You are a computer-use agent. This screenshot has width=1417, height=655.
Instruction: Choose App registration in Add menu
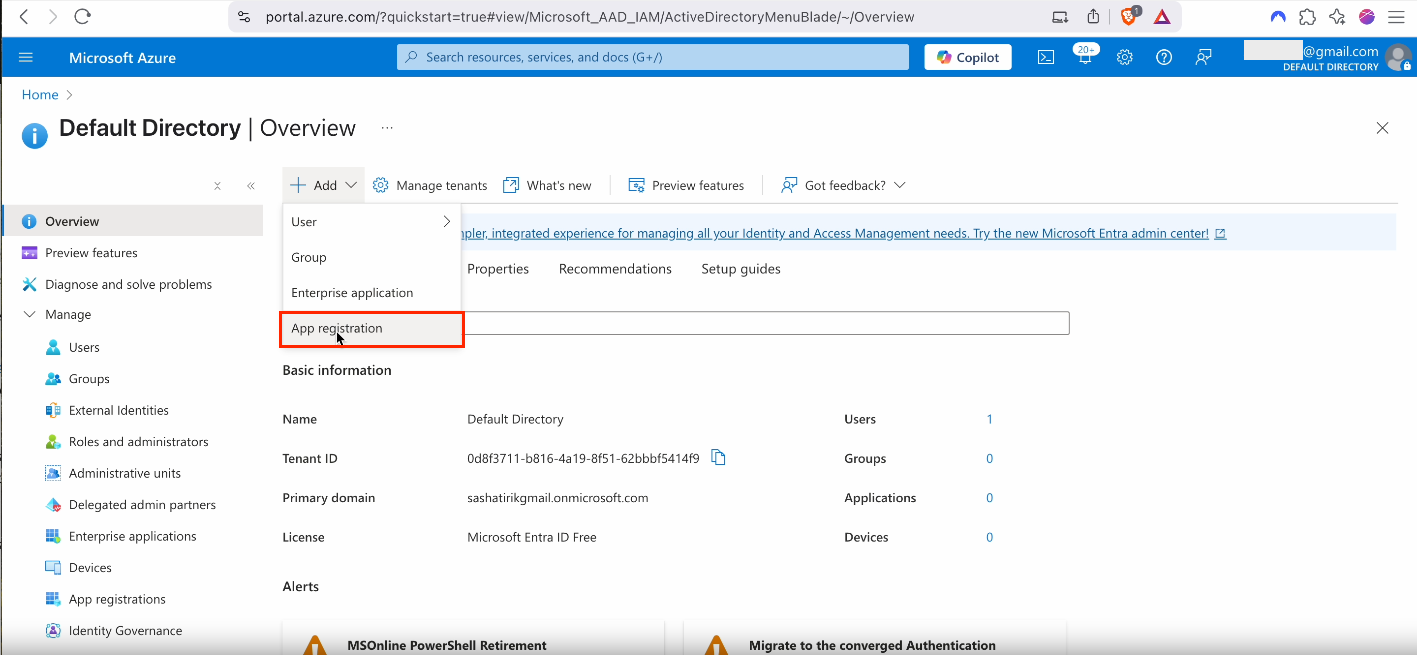[x=371, y=328]
